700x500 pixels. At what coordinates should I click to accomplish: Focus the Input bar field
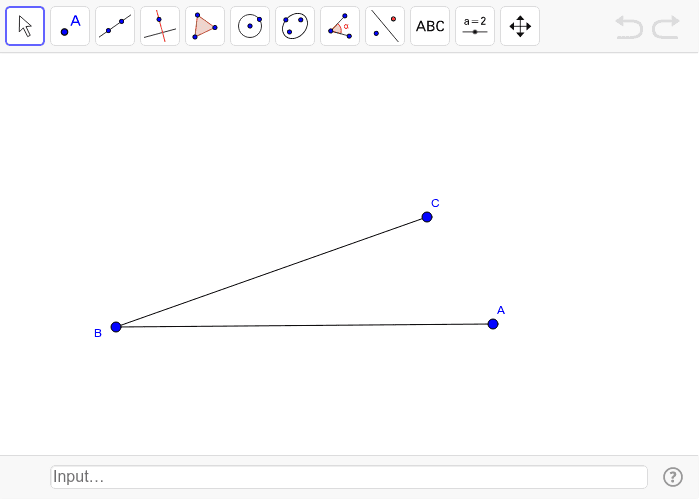pos(349,477)
